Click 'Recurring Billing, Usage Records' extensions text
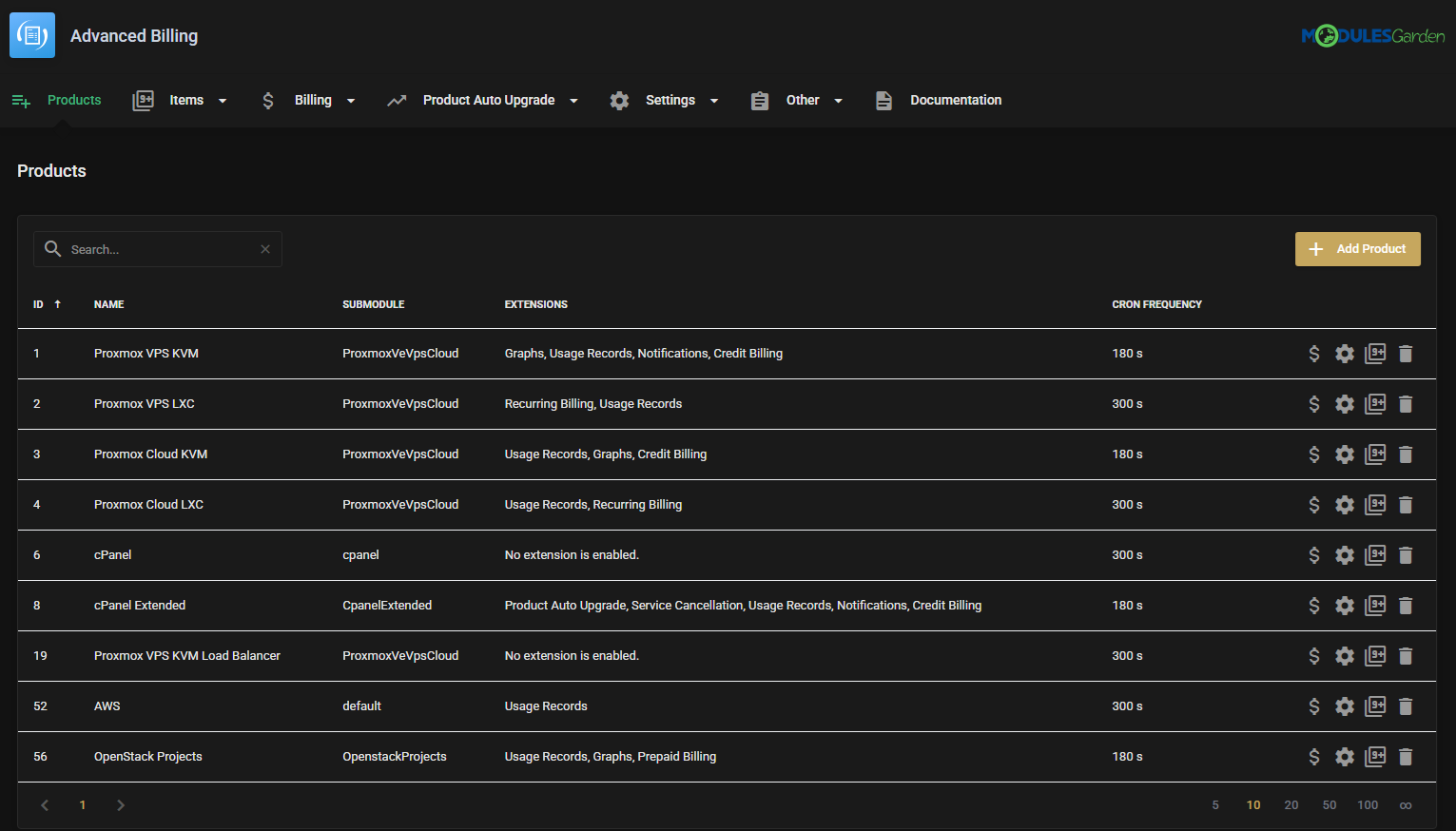Viewport: 1456px width, 831px height. pos(593,404)
